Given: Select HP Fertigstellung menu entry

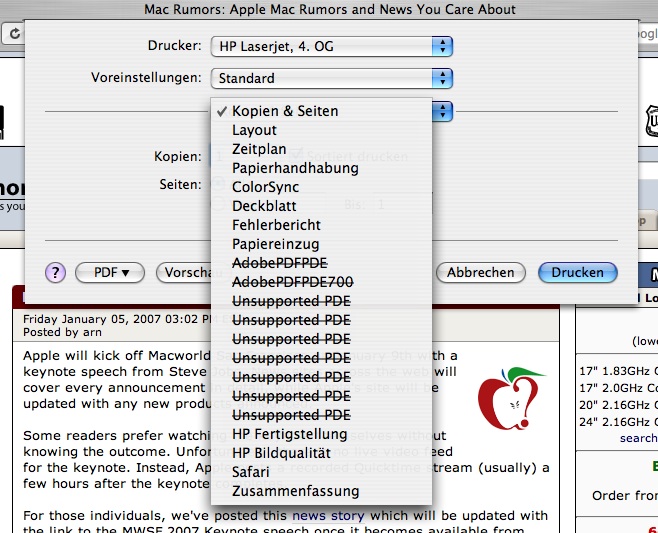Looking at the screenshot, I should [x=321, y=434].
